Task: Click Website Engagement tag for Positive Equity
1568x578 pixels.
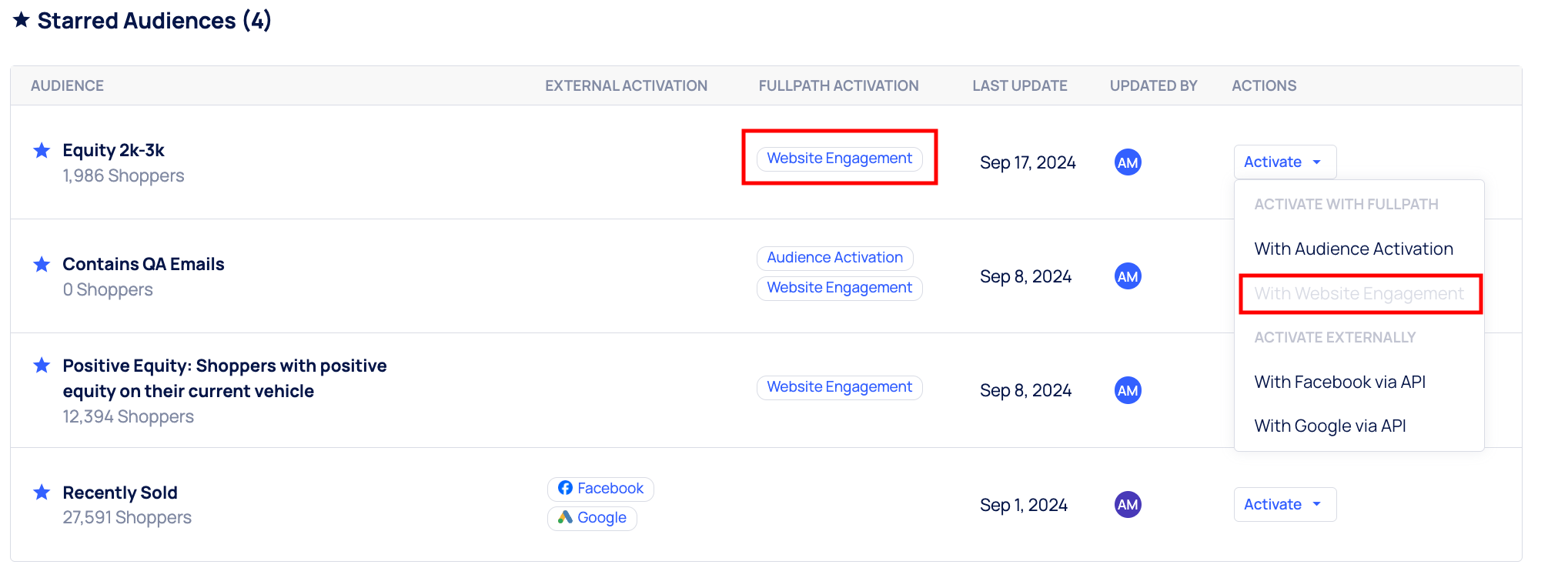Action: pos(839,387)
